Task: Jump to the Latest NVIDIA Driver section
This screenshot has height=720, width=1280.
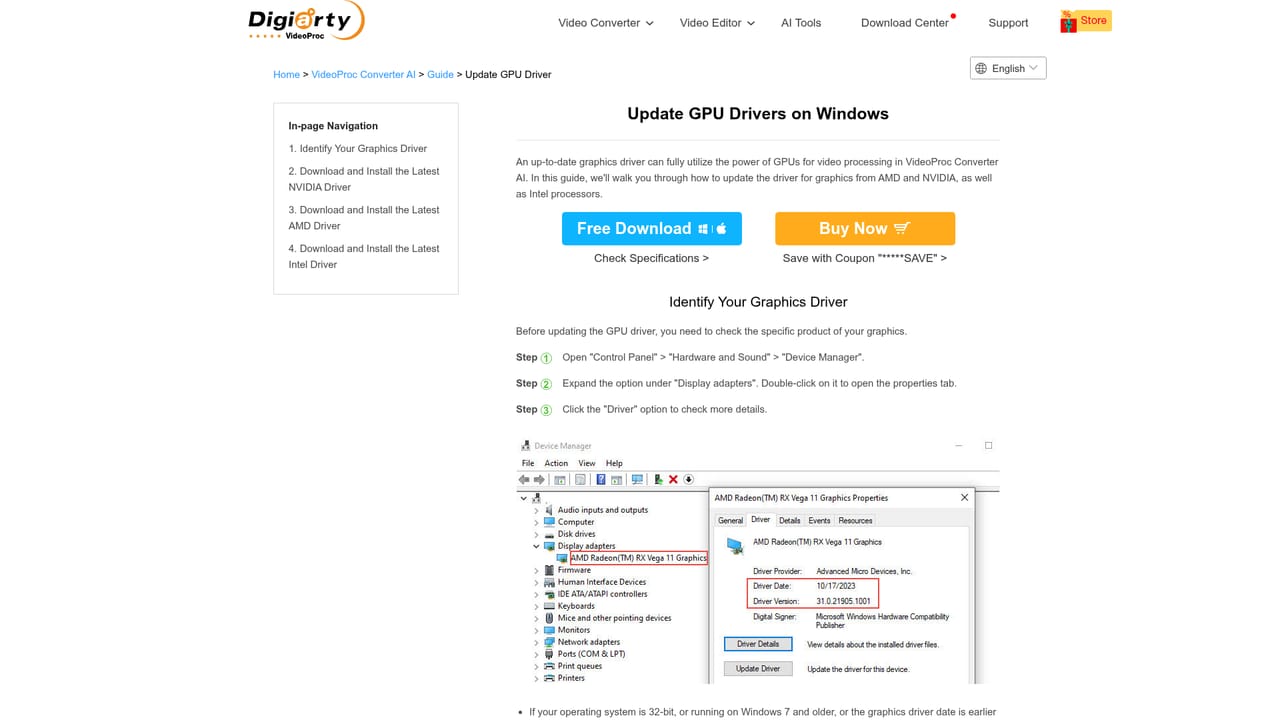Action: [x=364, y=179]
